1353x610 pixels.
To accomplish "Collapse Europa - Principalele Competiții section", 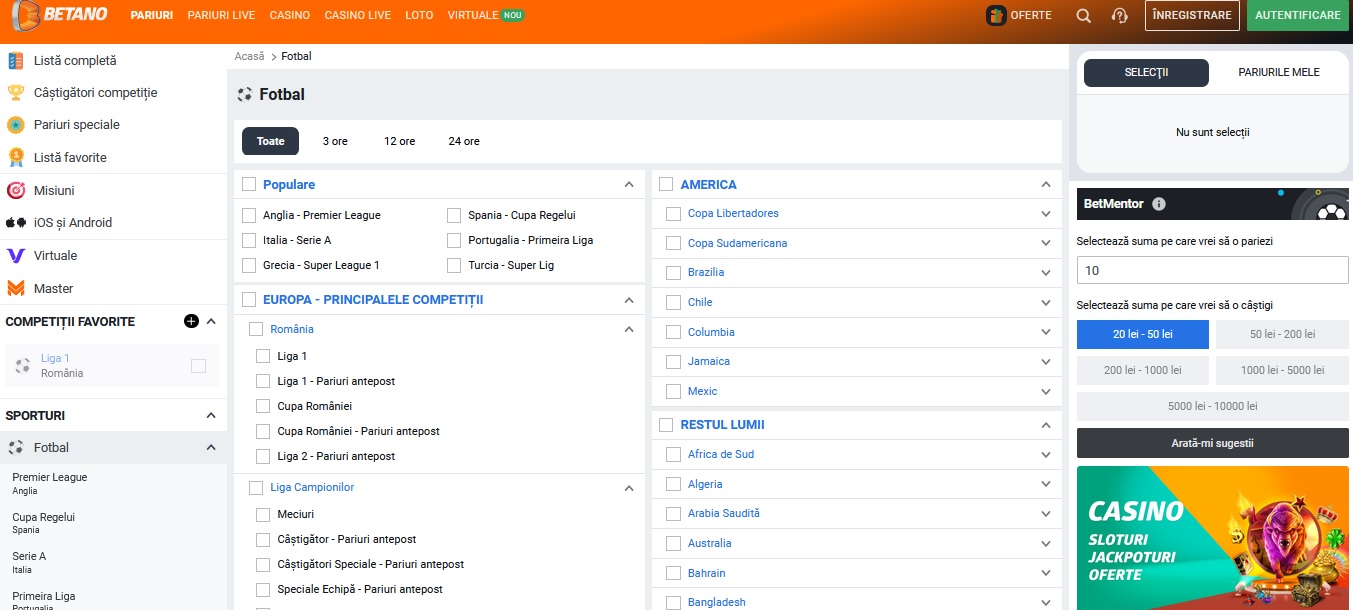I will point(629,300).
